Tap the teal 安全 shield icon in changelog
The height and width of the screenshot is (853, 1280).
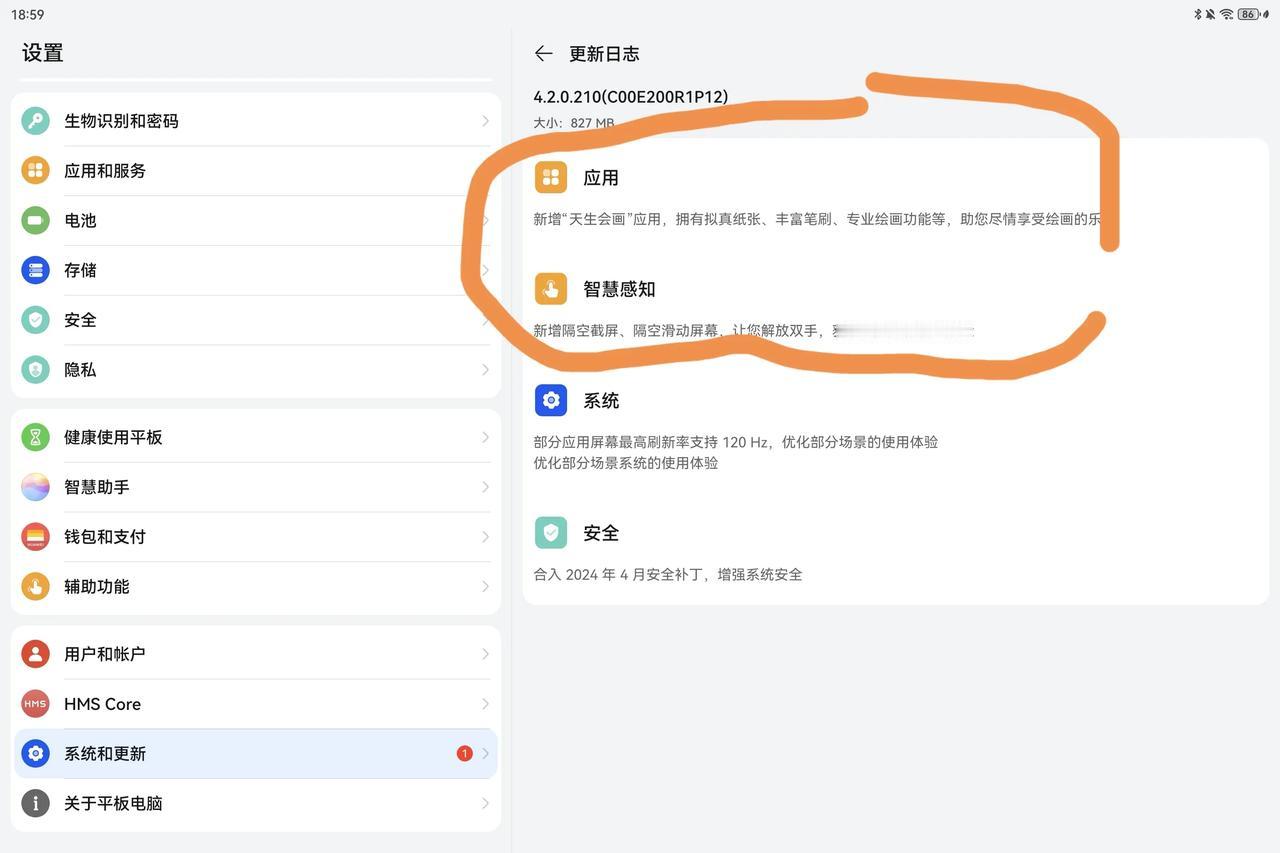click(x=551, y=533)
